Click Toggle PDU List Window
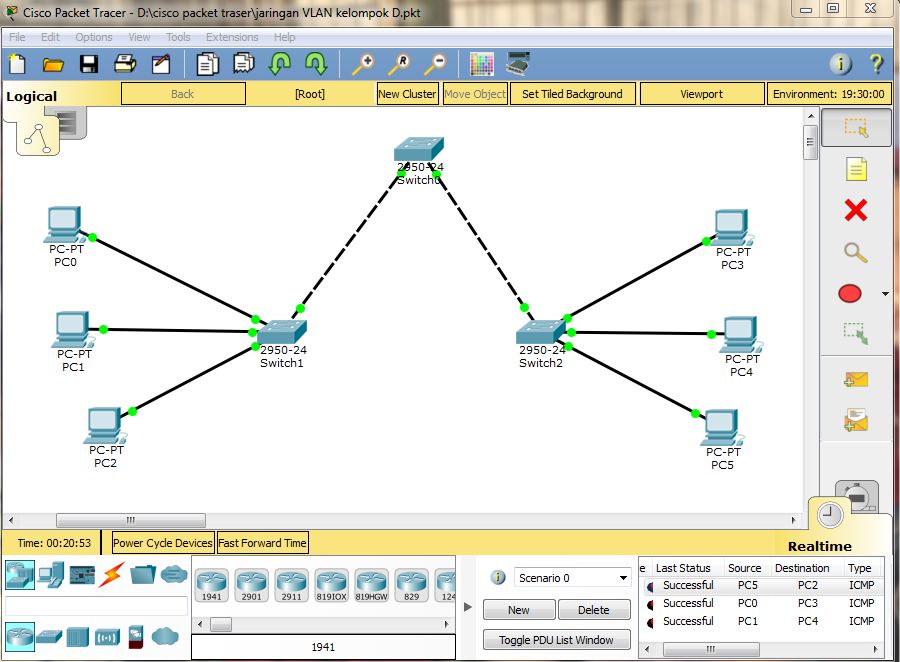900x662 pixels. [556, 640]
